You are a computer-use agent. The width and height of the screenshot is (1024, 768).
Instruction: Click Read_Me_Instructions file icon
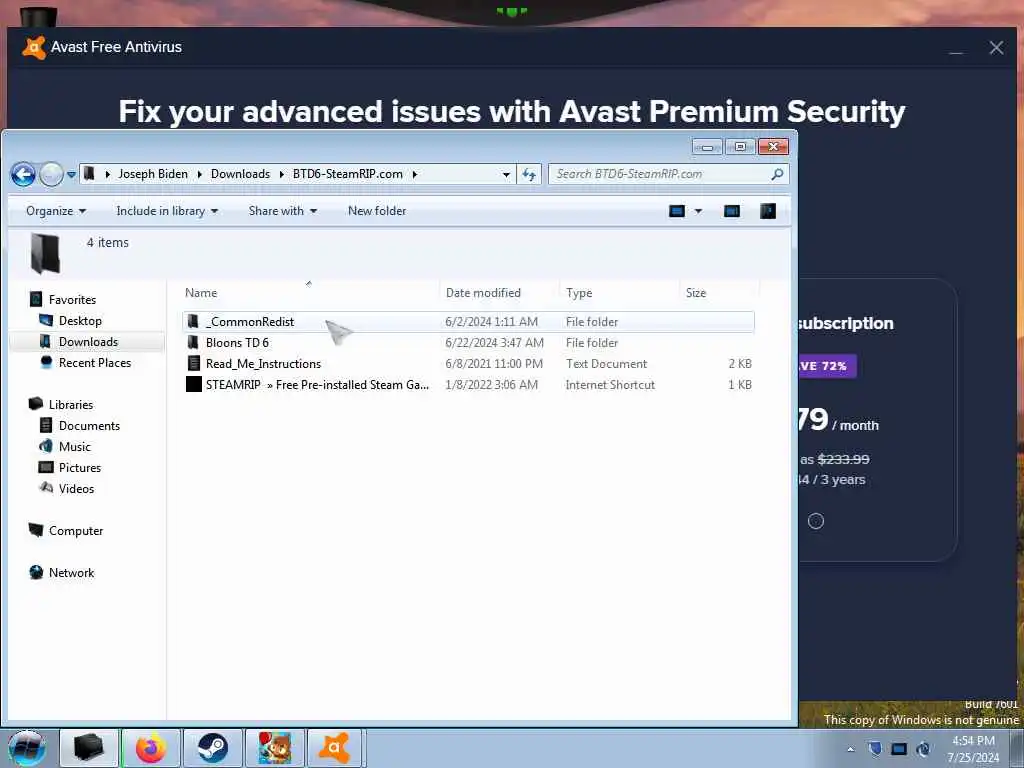tap(193, 364)
